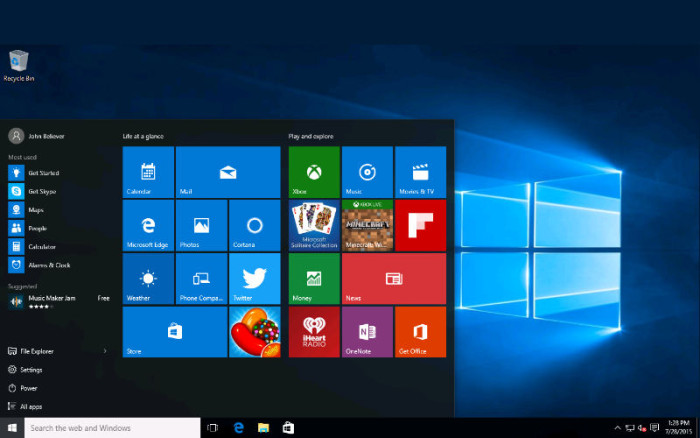Open the Calendar tile
Screen dimensions: 700x438
click(148, 172)
